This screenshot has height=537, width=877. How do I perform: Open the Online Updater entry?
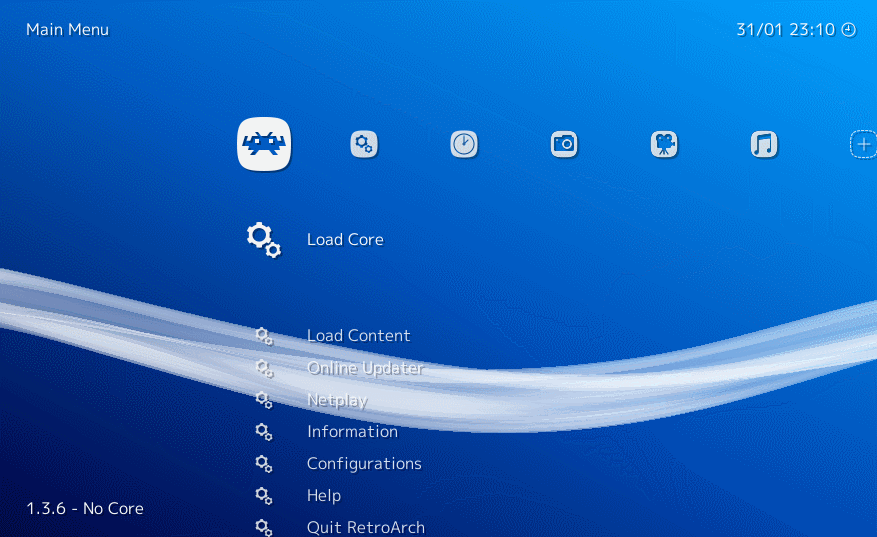[x=365, y=368]
